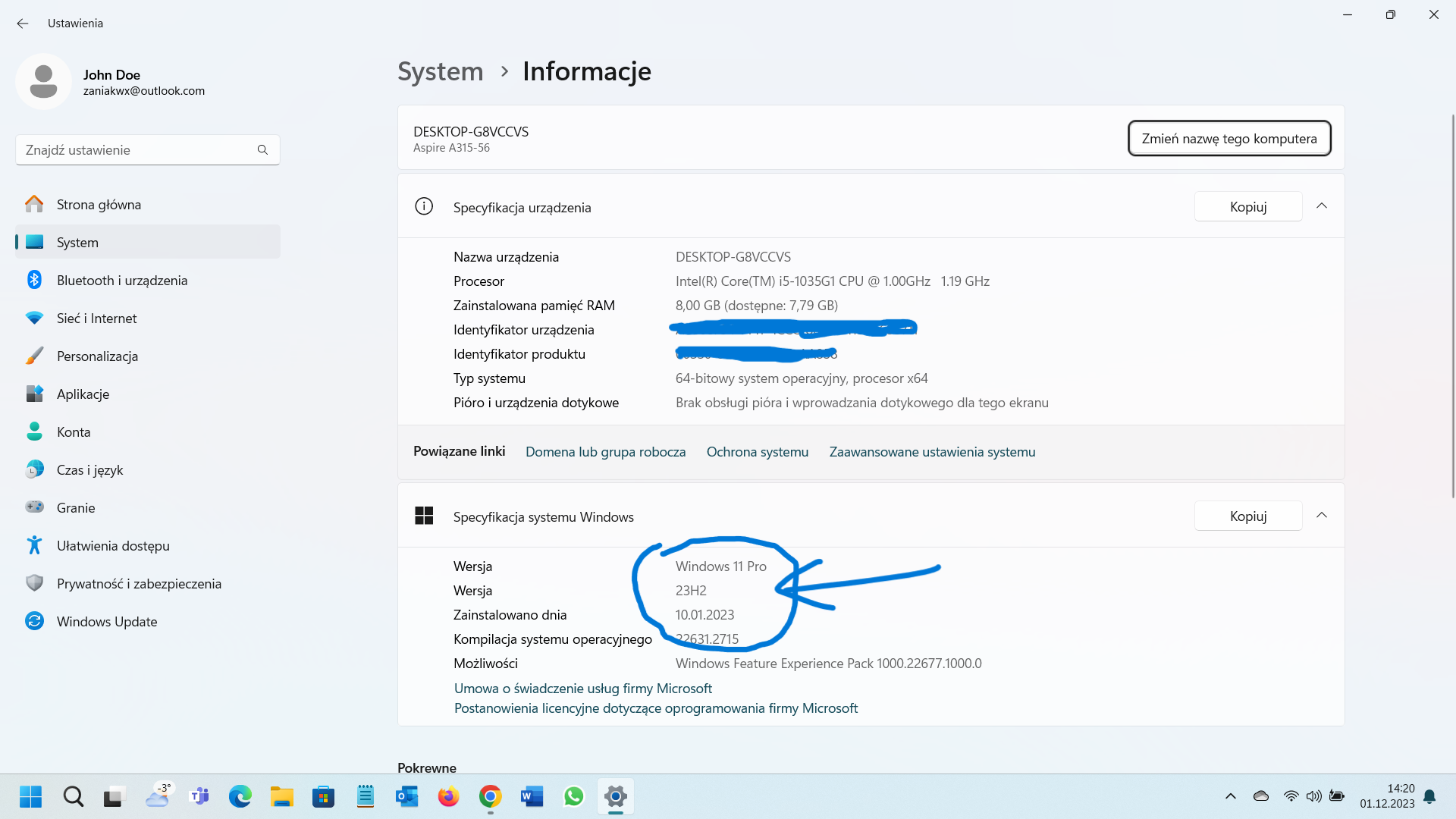Collapse Specyfikacja urządzenia section chevron
1456x819 pixels.
click(x=1322, y=206)
